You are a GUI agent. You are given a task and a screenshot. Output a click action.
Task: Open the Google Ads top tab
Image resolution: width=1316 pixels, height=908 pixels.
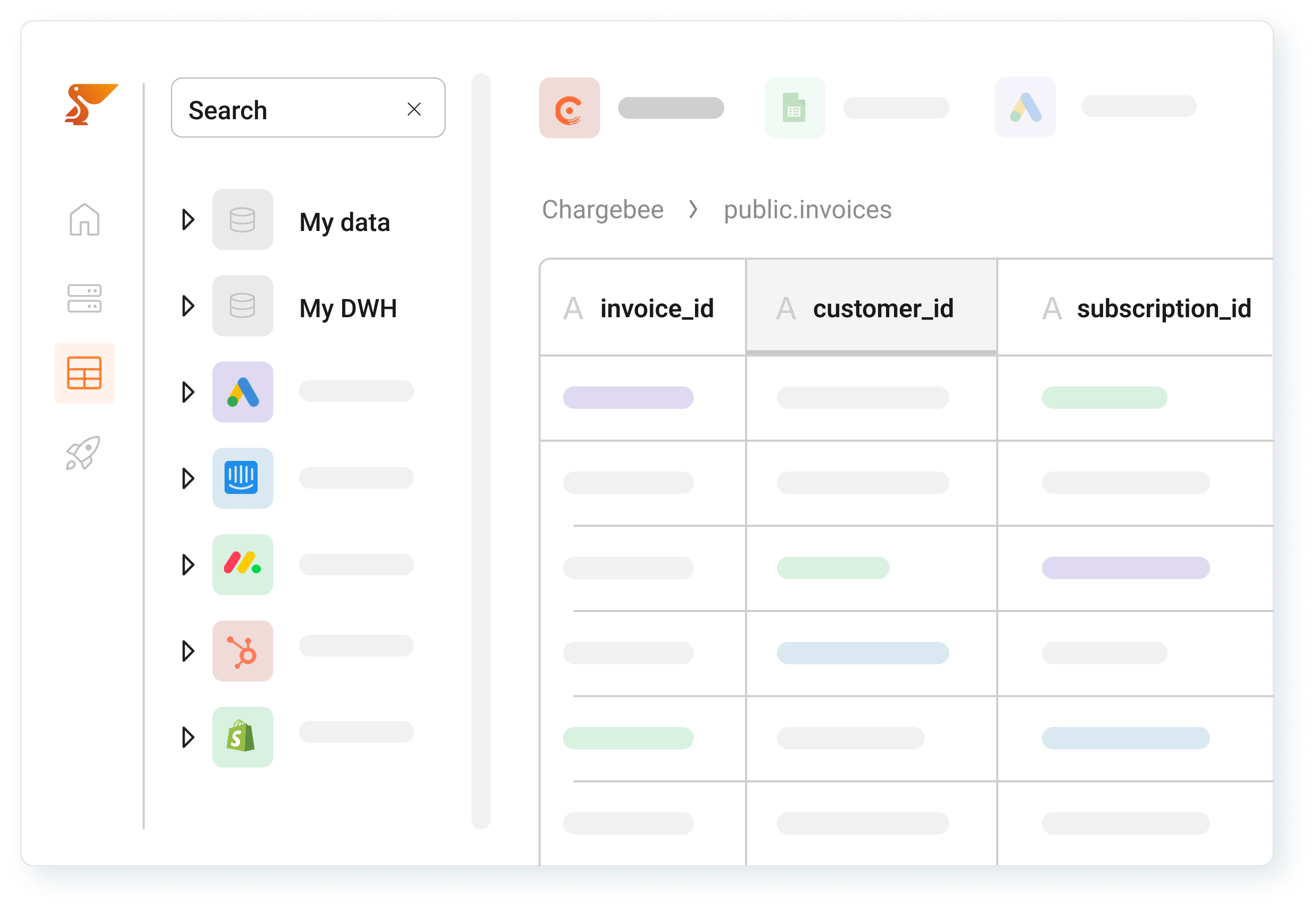tap(1025, 108)
